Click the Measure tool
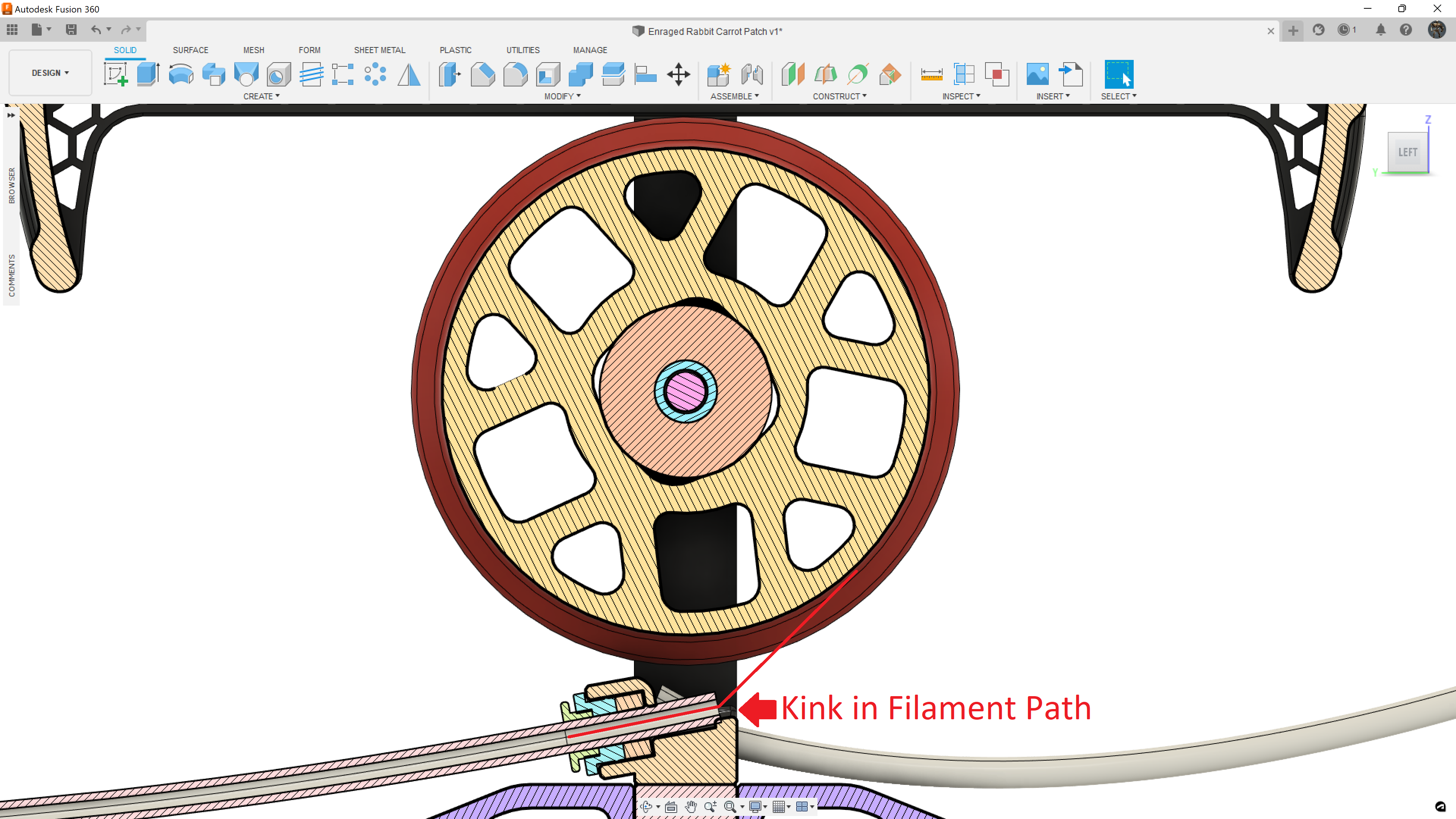Screen dimensions: 1456x819 point(932,74)
